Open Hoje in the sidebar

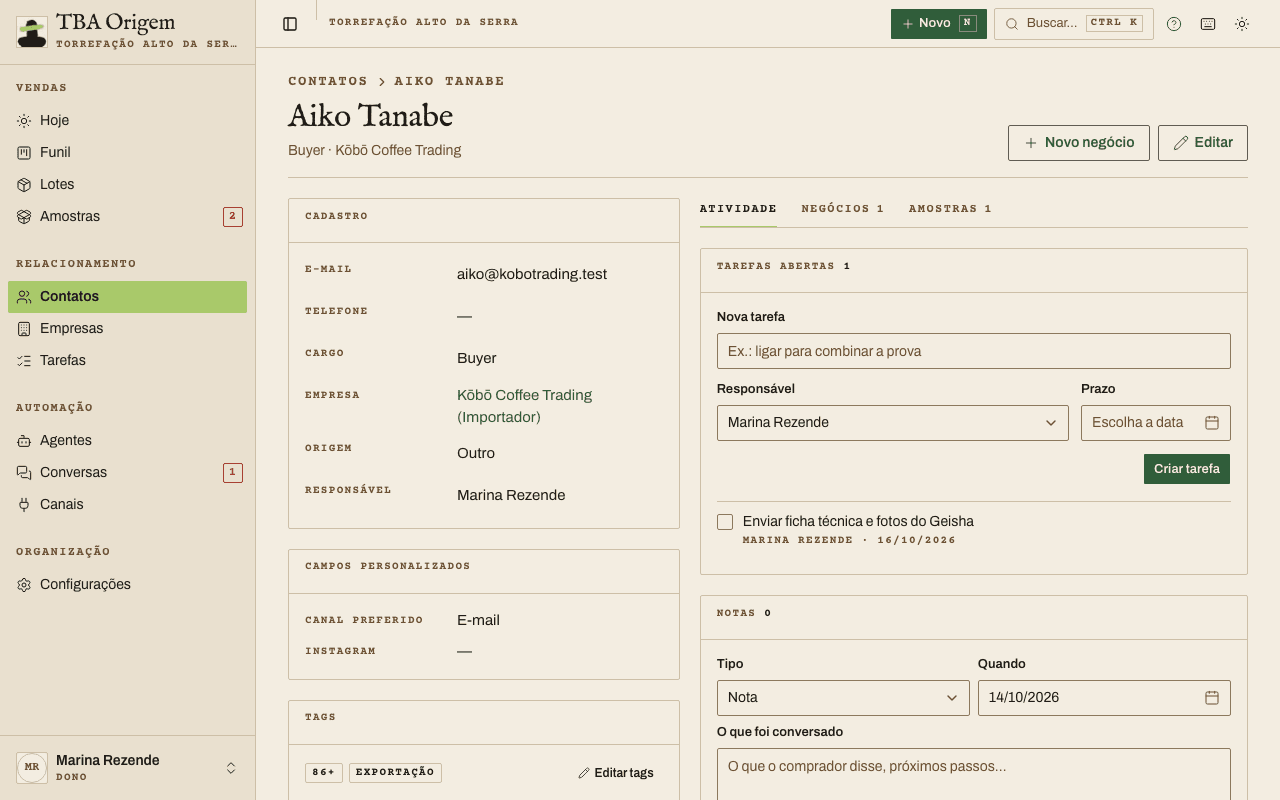pyautogui.click(x=127, y=120)
